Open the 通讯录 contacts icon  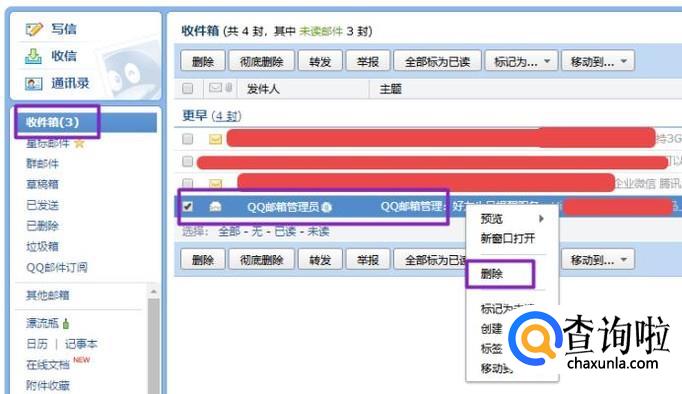tap(33, 83)
